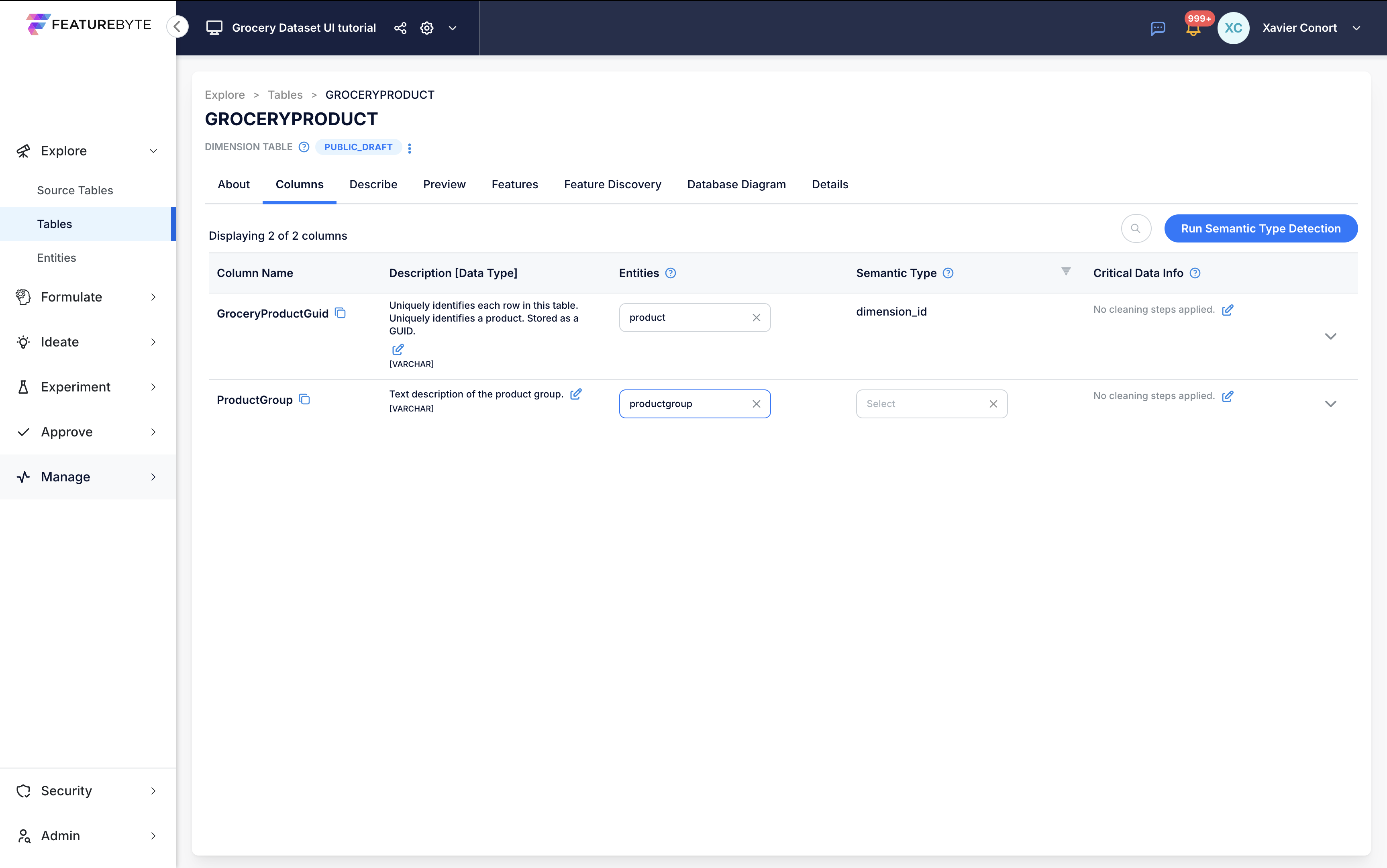Click the search icon in columns header
Image resolution: width=1387 pixels, height=868 pixels.
[x=1136, y=229]
